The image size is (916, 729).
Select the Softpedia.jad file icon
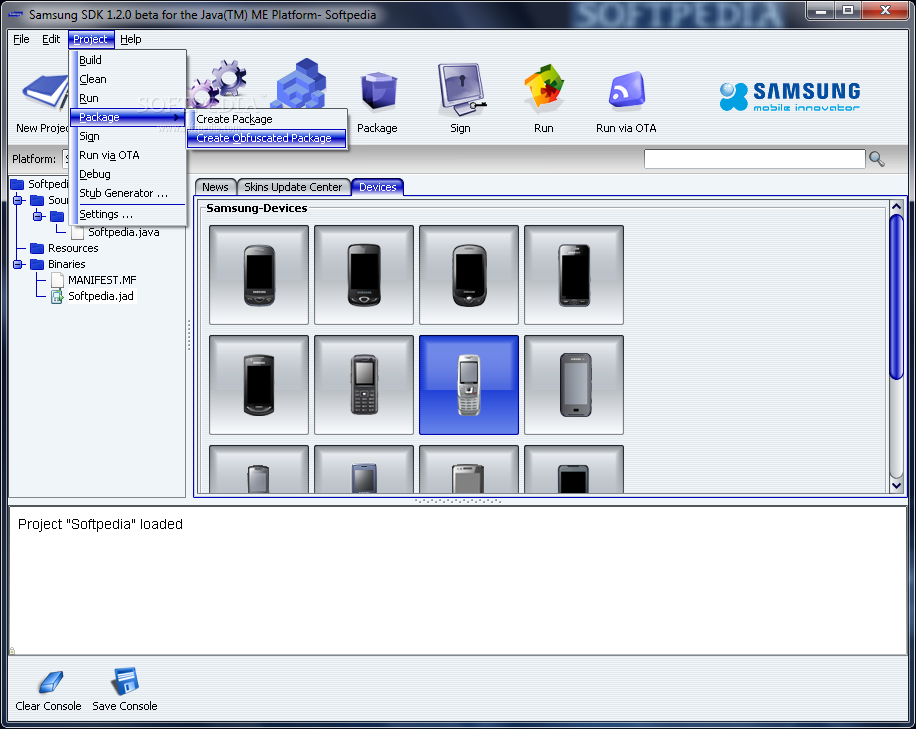[x=57, y=297]
